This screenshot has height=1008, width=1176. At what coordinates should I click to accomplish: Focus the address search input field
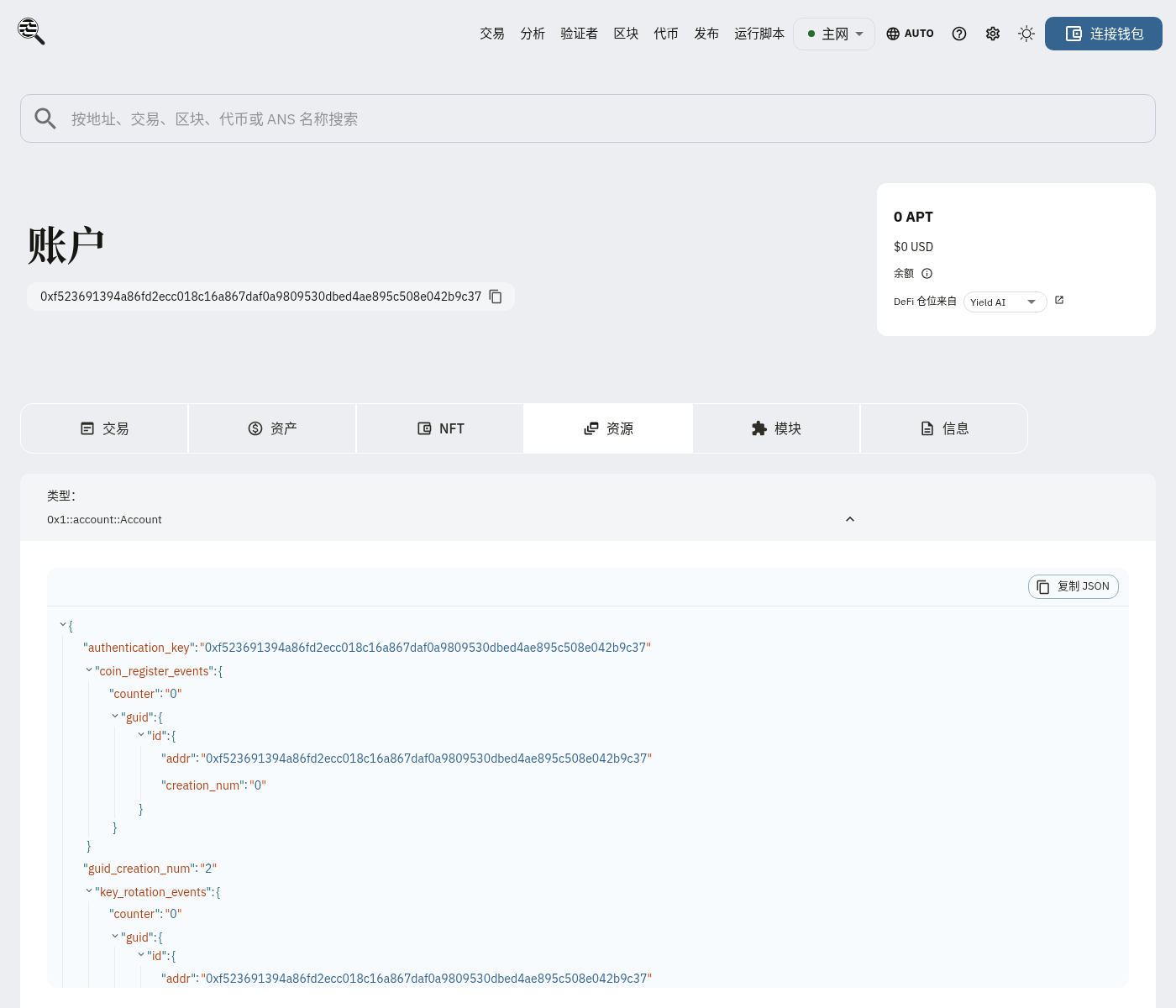click(588, 118)
